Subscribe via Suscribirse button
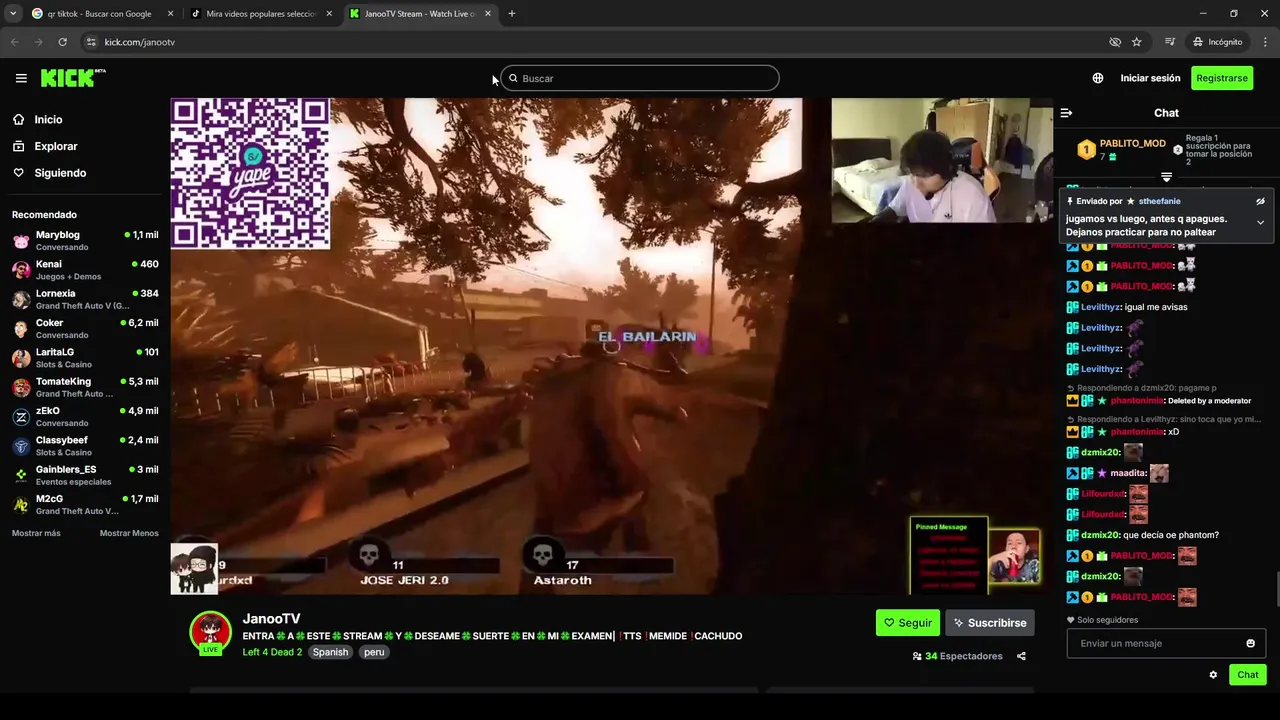Image resolution: width=1280 pixels, height=720 pixels. point(990,623)
